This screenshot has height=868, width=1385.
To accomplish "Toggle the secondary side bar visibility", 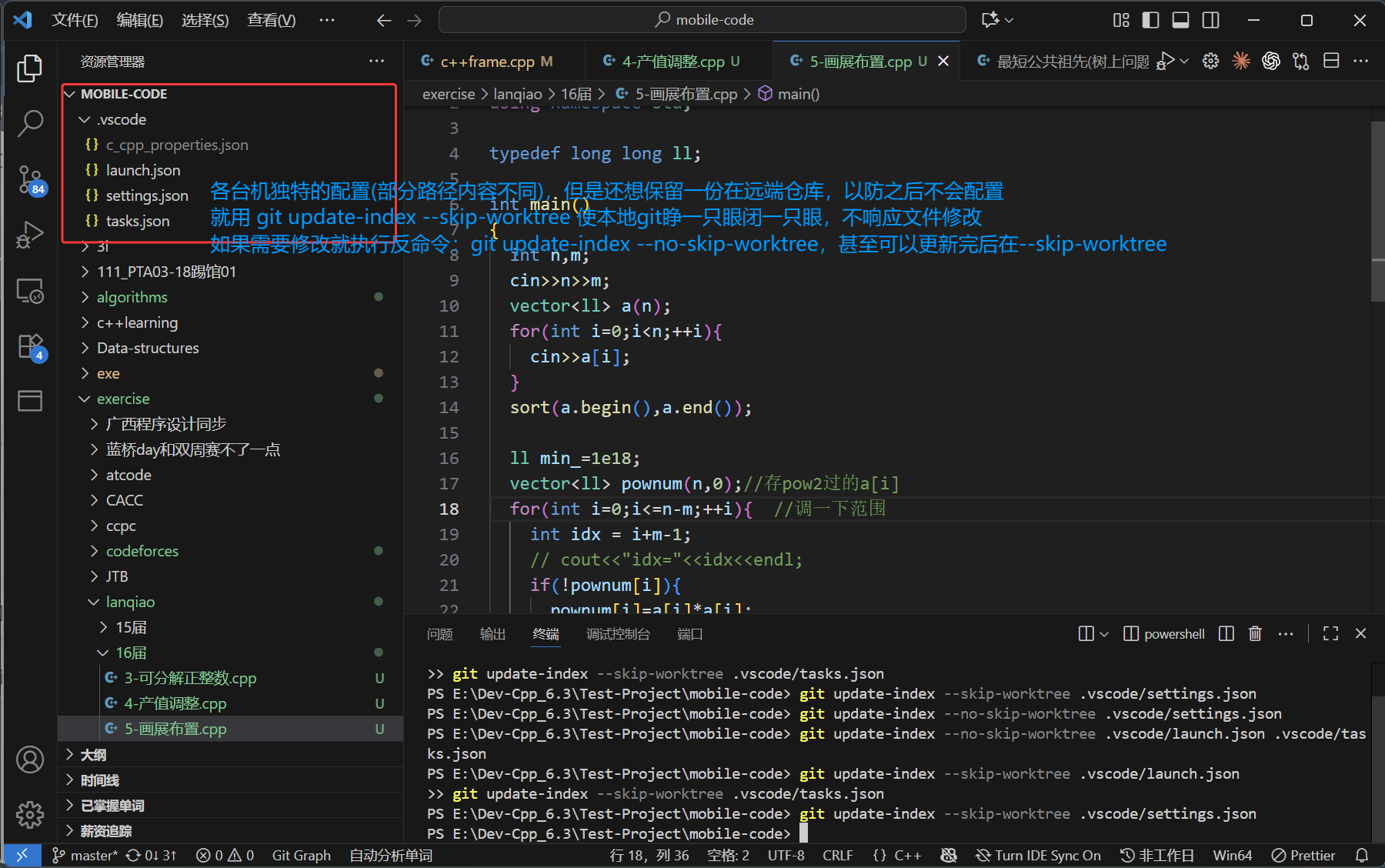I will coord(1210,20).
